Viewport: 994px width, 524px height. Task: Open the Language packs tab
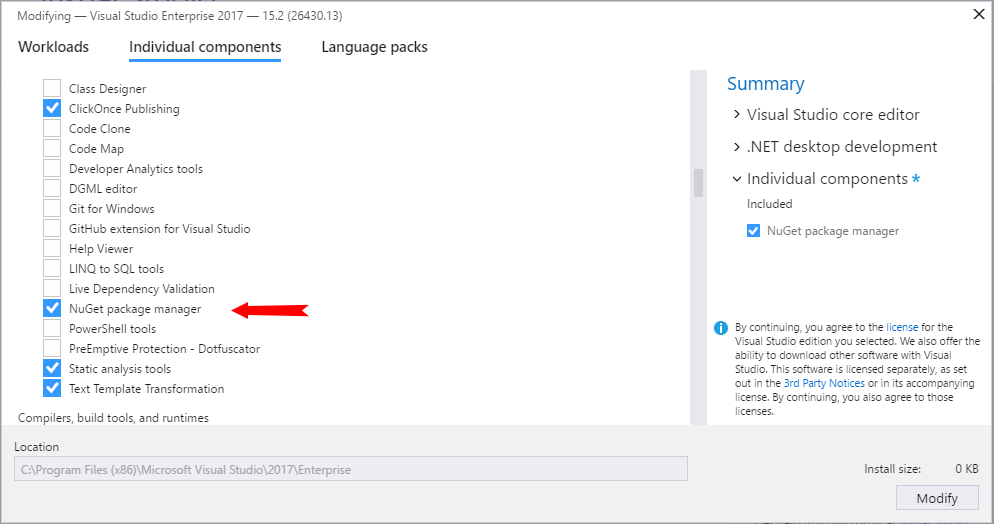pyautogui.click(x=374, y=48)
